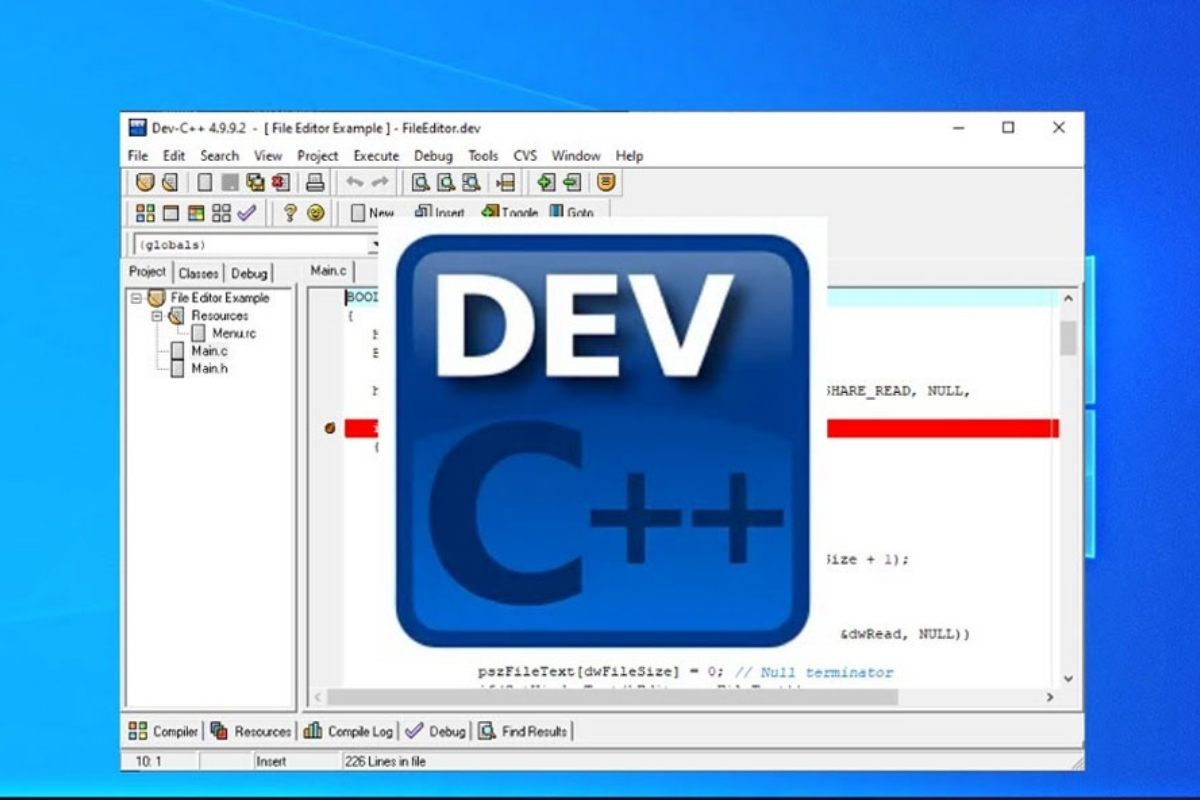Open the Window menu

[x=576, y=156]
